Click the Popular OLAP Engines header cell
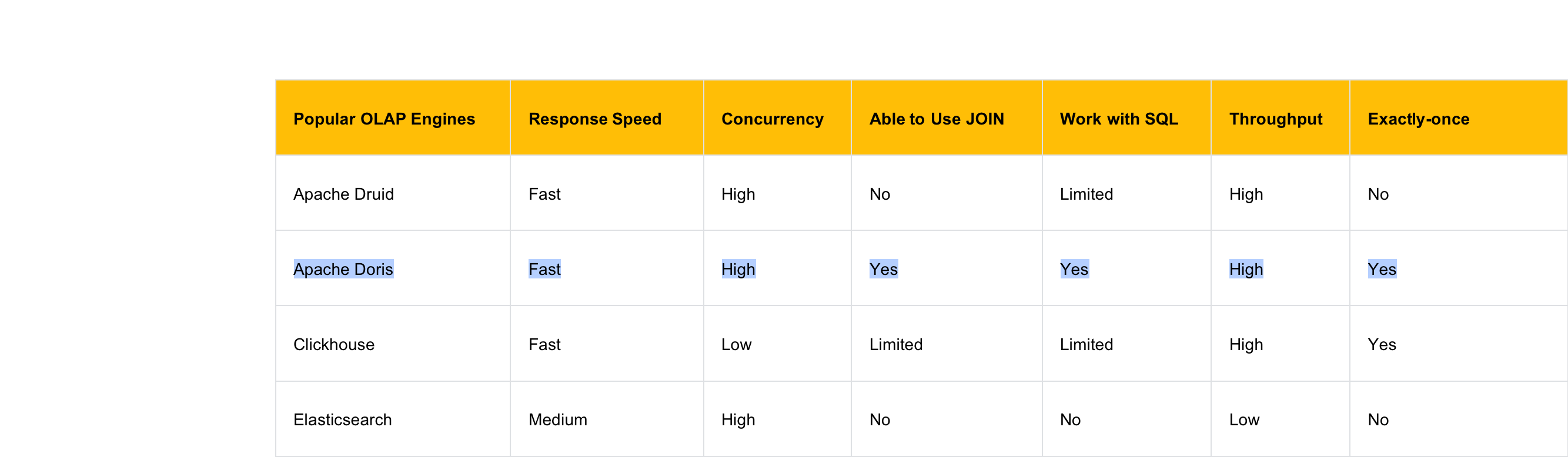This screenshot has width=1568, height=457. coord(383,119)
